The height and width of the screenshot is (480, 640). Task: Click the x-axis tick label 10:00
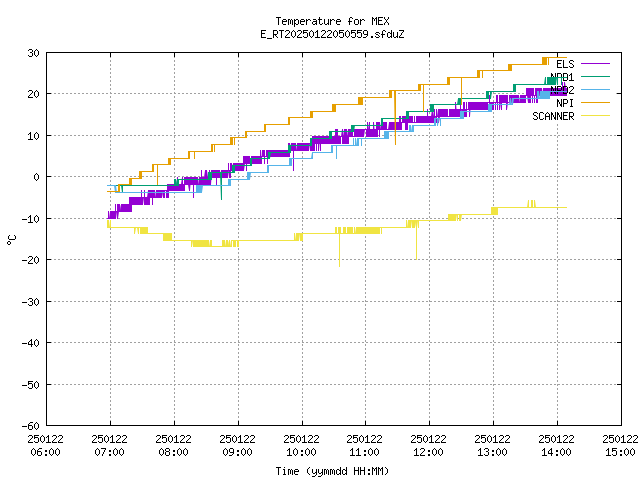pos(301,452)
